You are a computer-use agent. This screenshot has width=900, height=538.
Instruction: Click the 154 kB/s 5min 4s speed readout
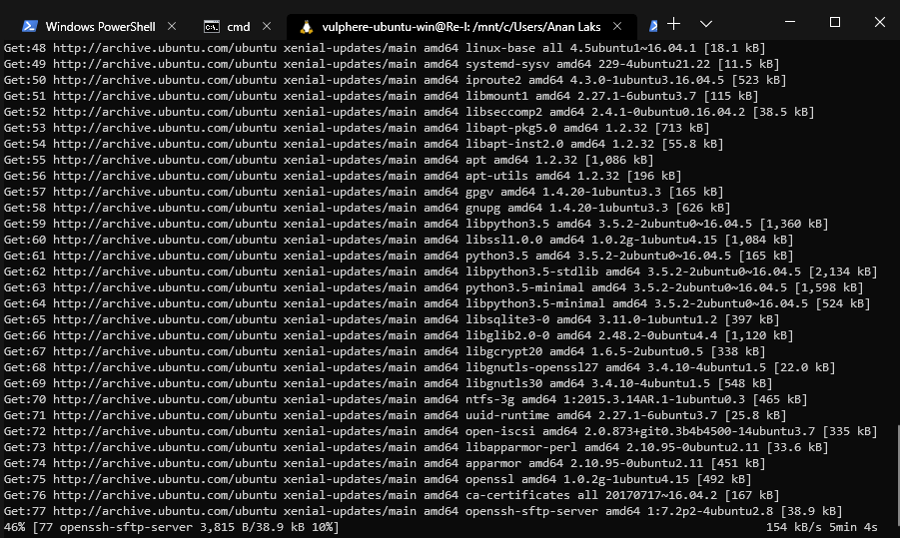821,527
